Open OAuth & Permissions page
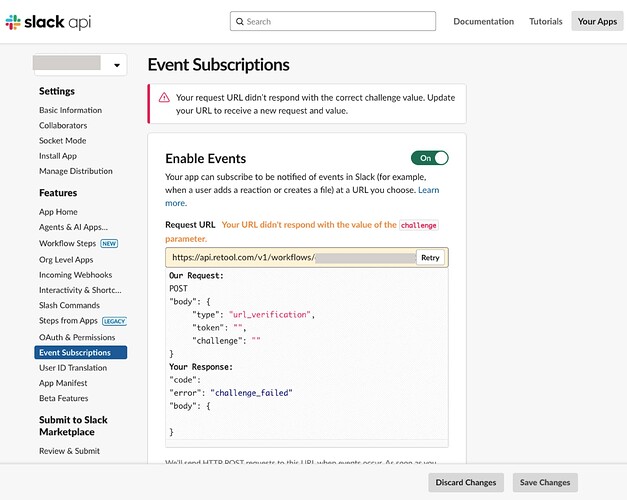The width and height of the screenshot is (627, 500). (77, 337)
